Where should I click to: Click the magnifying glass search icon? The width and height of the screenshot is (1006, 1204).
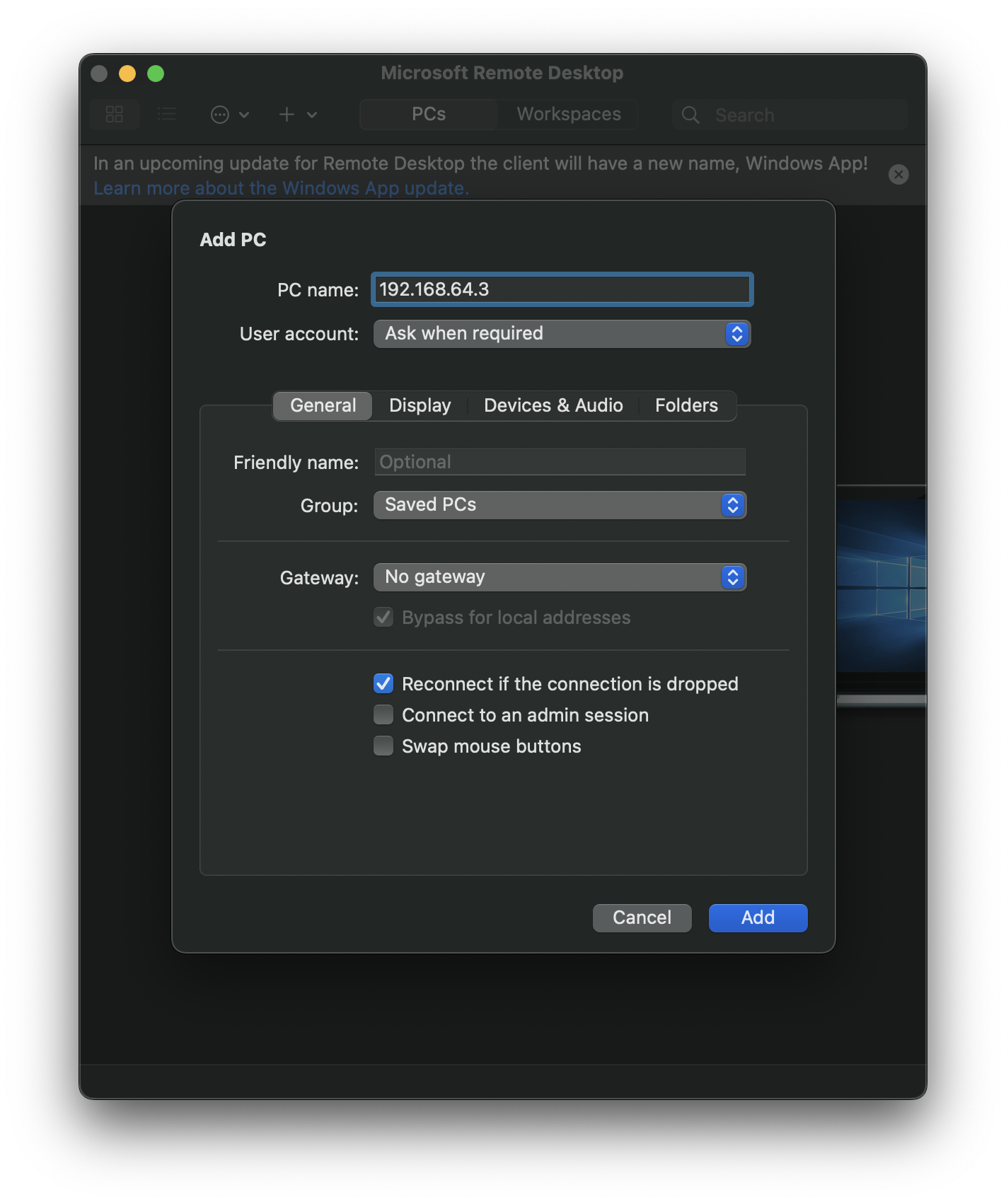pos(690,115)
